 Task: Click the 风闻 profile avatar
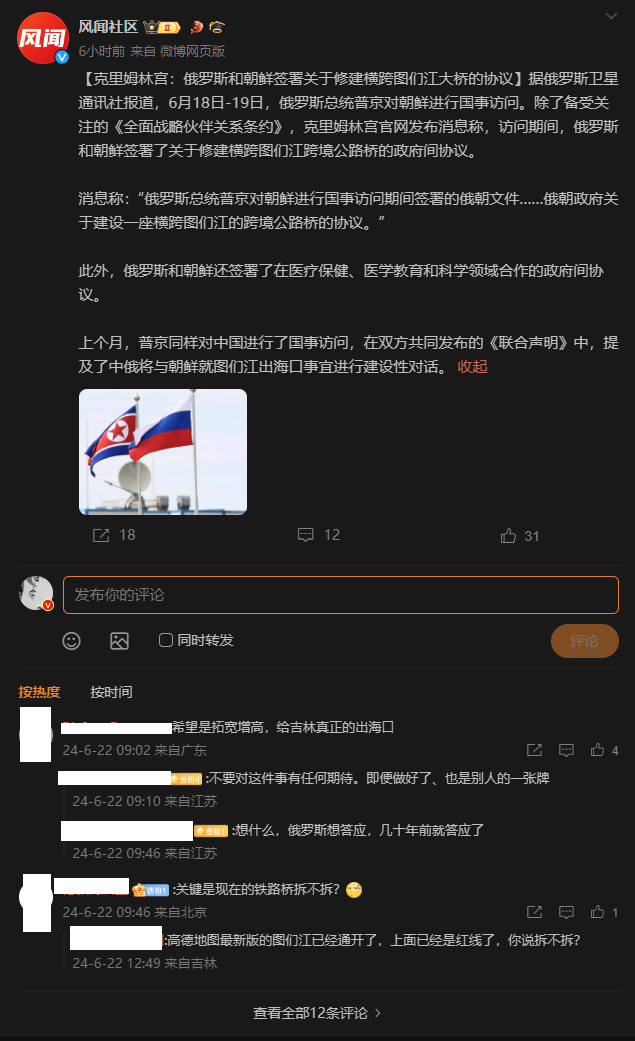tap(43, 39)
